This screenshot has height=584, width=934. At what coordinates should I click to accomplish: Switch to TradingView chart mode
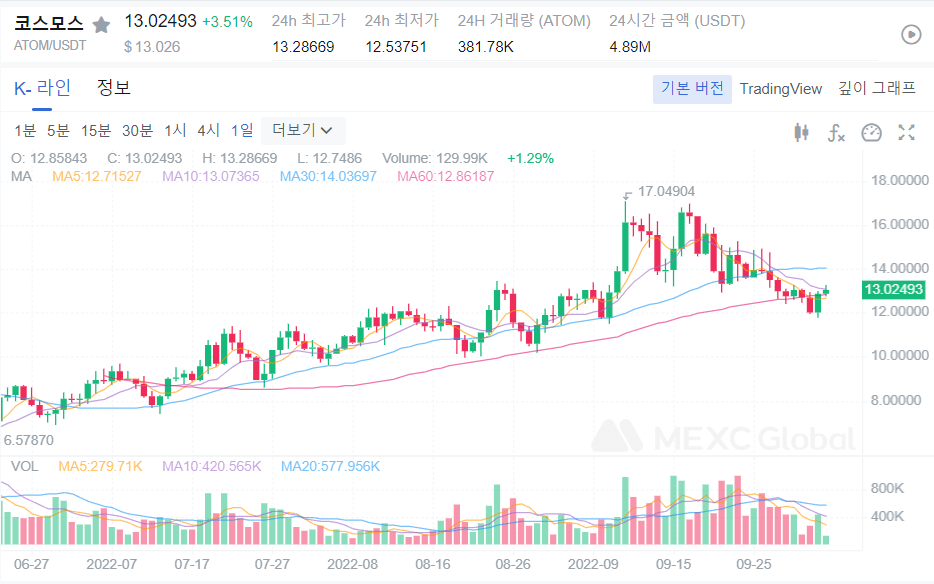[x=780, y=89]
